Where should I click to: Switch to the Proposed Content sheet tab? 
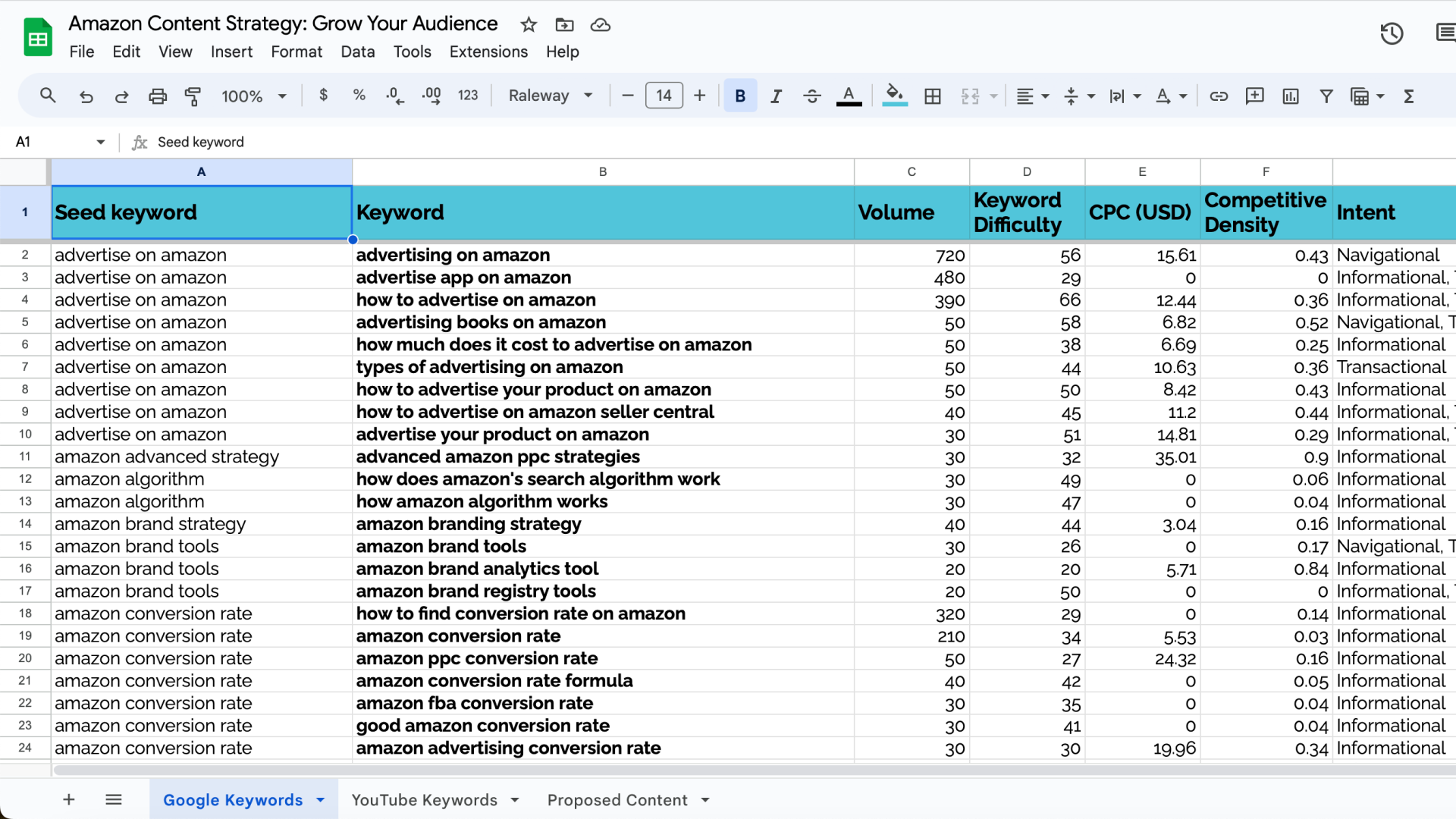click(x=617, y=800)
